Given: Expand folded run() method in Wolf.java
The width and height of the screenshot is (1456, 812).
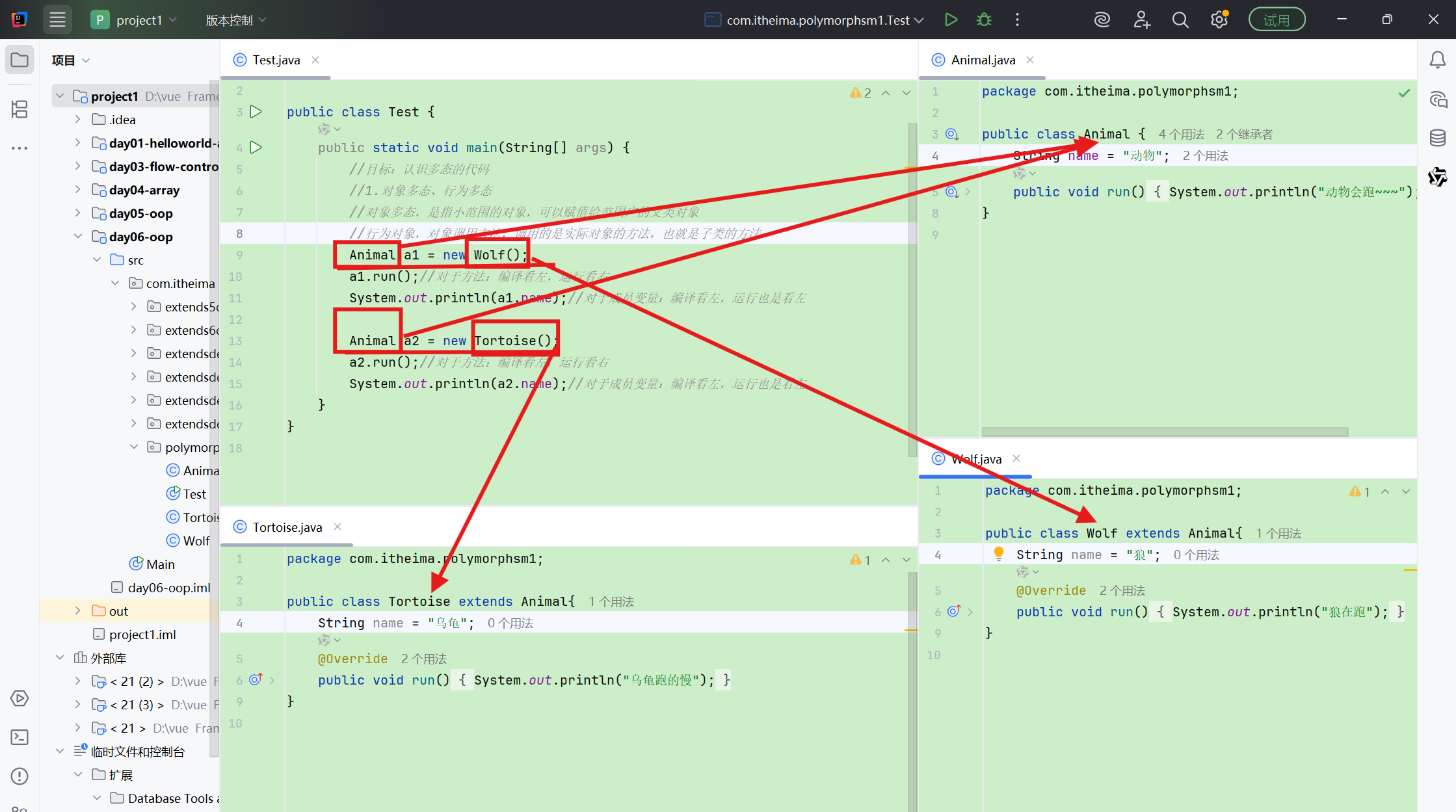Looking at the screenshot, I should point(970,612).
